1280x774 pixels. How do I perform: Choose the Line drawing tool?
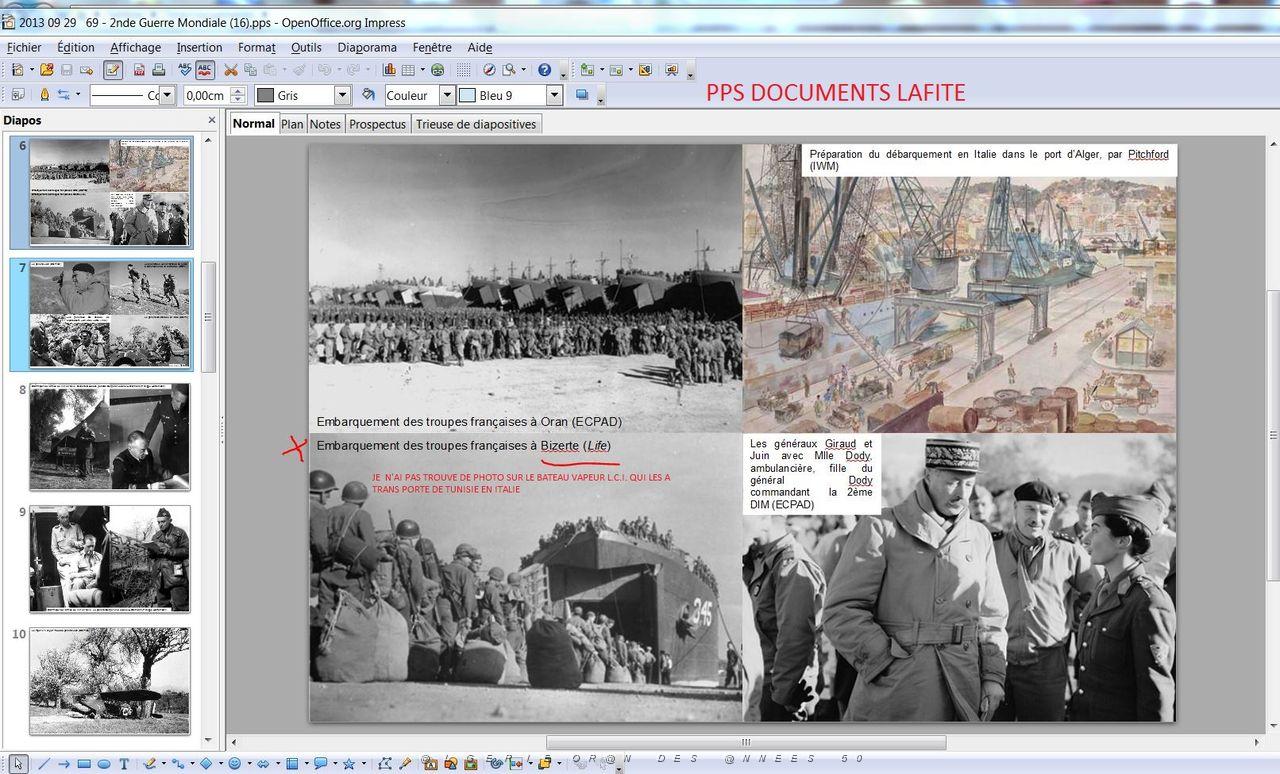[x=43, y=764]
